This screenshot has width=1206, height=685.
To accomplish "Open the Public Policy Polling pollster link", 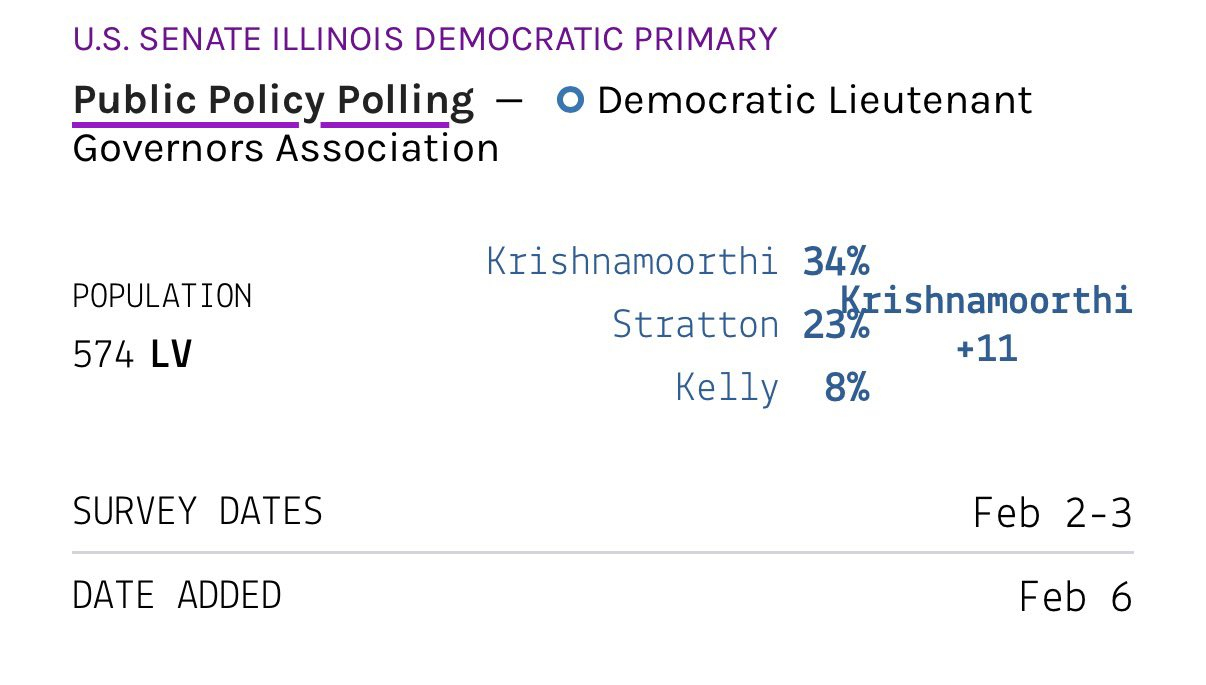I will 273,101.
